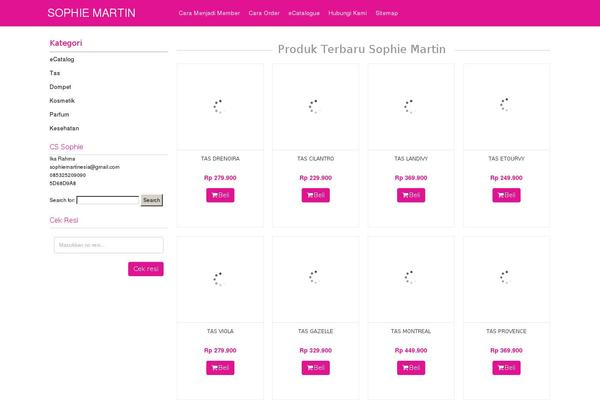This screenshot has height=400, width=600.
Task: Open TAS MONTREAL product title
Action: coord(411,331)
